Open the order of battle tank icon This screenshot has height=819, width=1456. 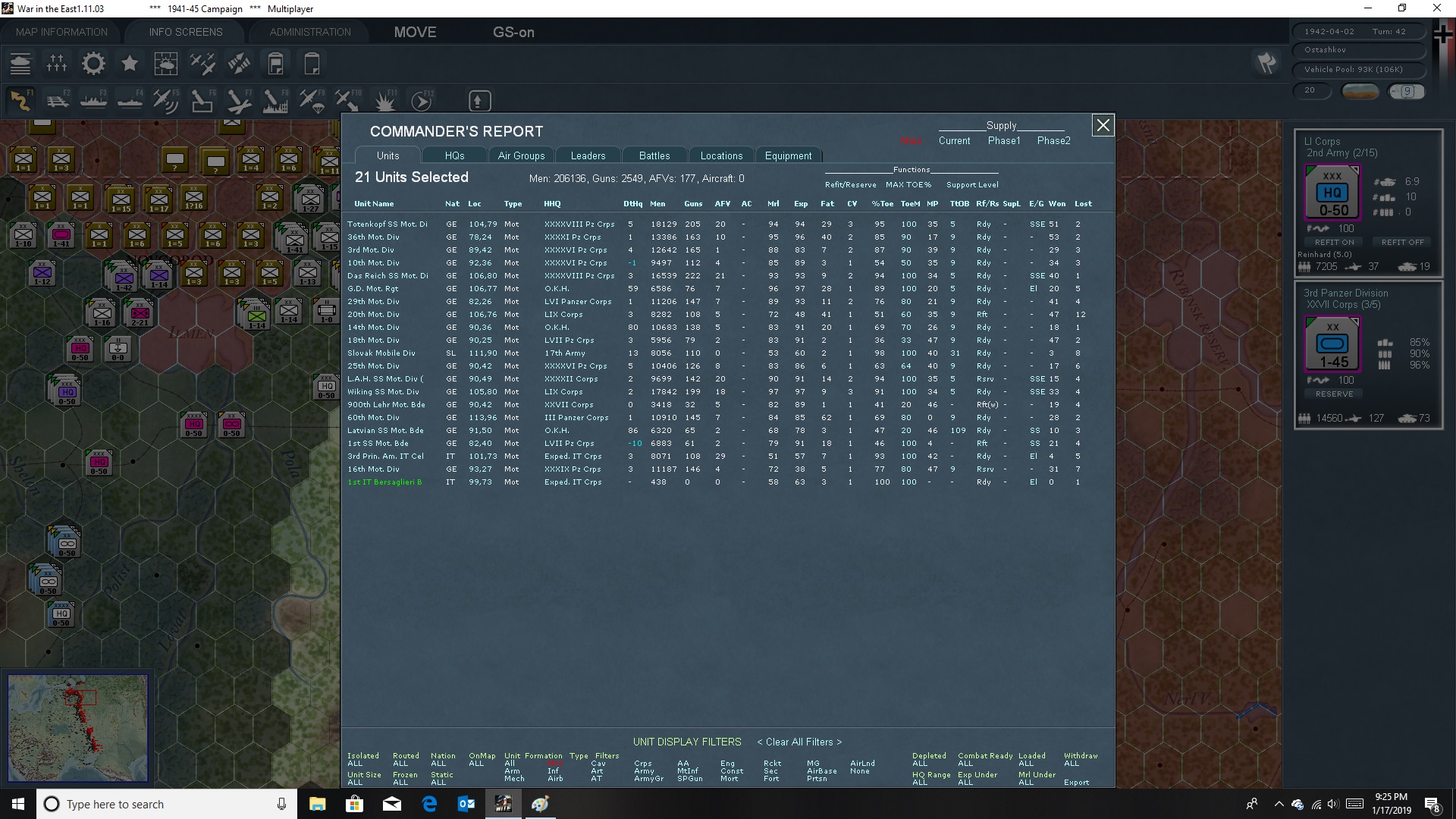pyautogui.click(x=20, y=64)
